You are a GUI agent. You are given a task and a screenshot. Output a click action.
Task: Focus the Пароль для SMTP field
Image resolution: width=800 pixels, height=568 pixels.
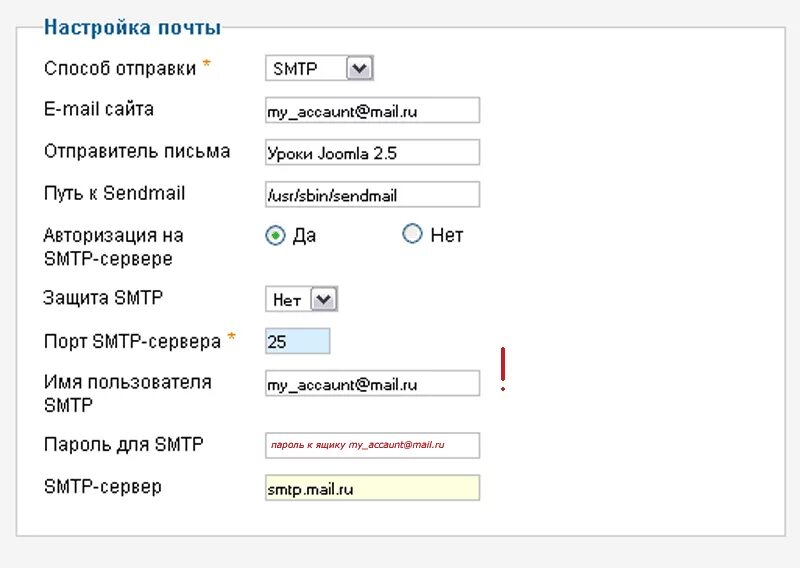(x=372, y=445)
